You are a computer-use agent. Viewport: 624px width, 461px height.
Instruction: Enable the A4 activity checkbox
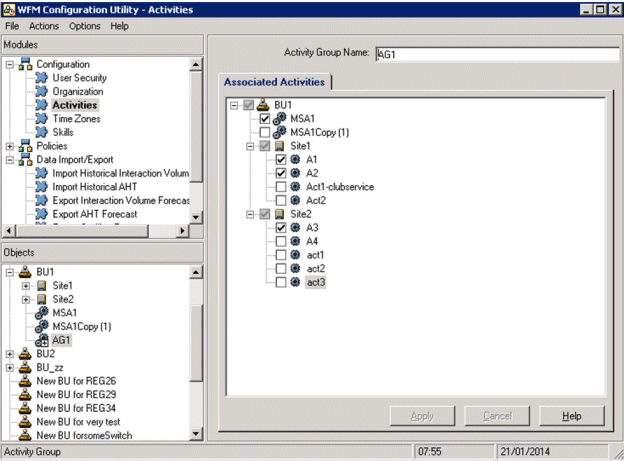(x=281, y=241)
